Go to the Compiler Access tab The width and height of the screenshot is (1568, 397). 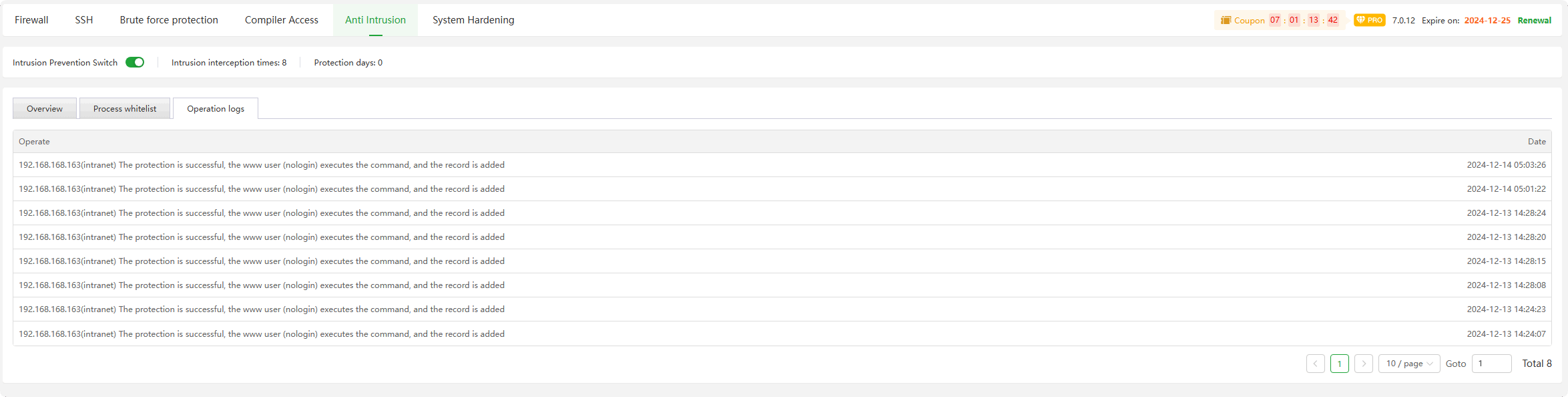[x=281, y=20]
